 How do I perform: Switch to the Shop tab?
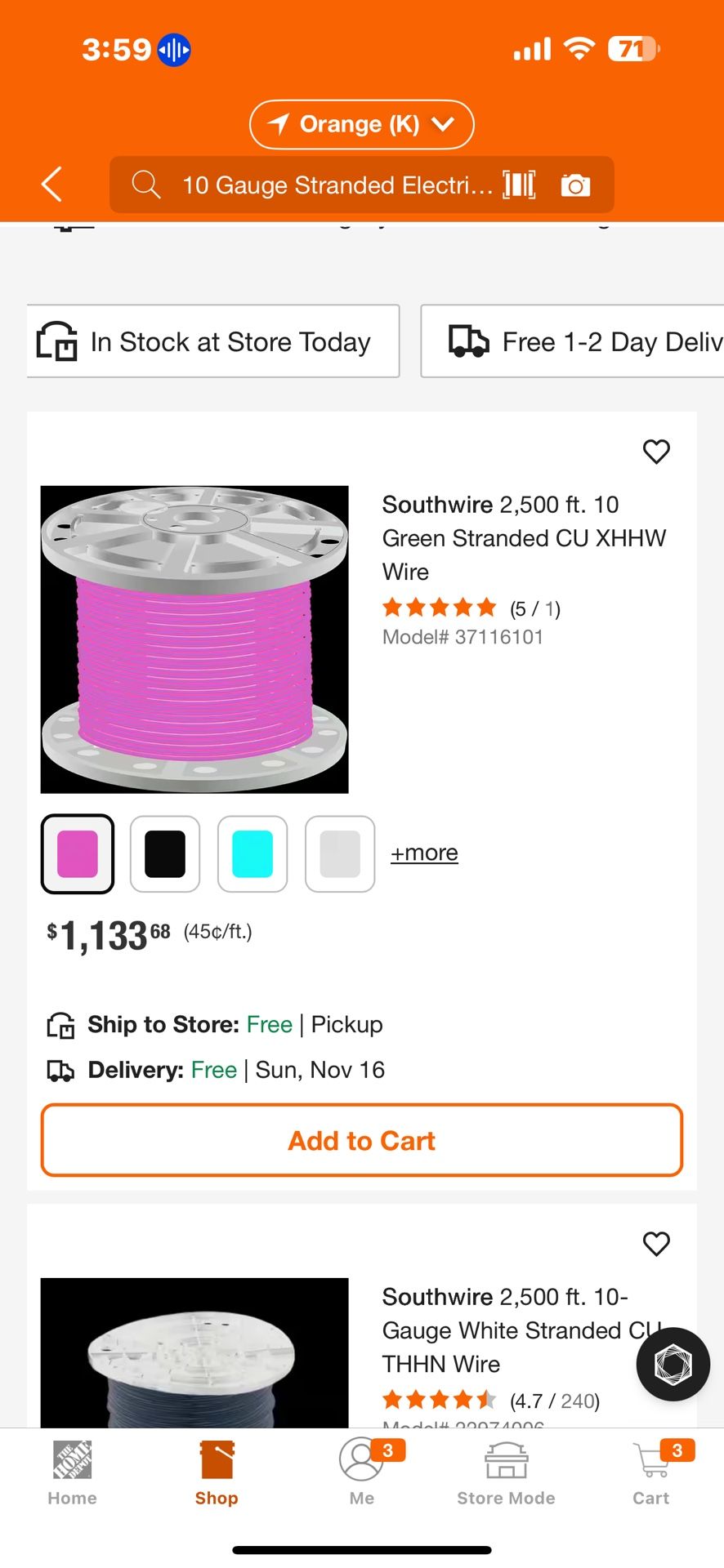coord(217,1472)
